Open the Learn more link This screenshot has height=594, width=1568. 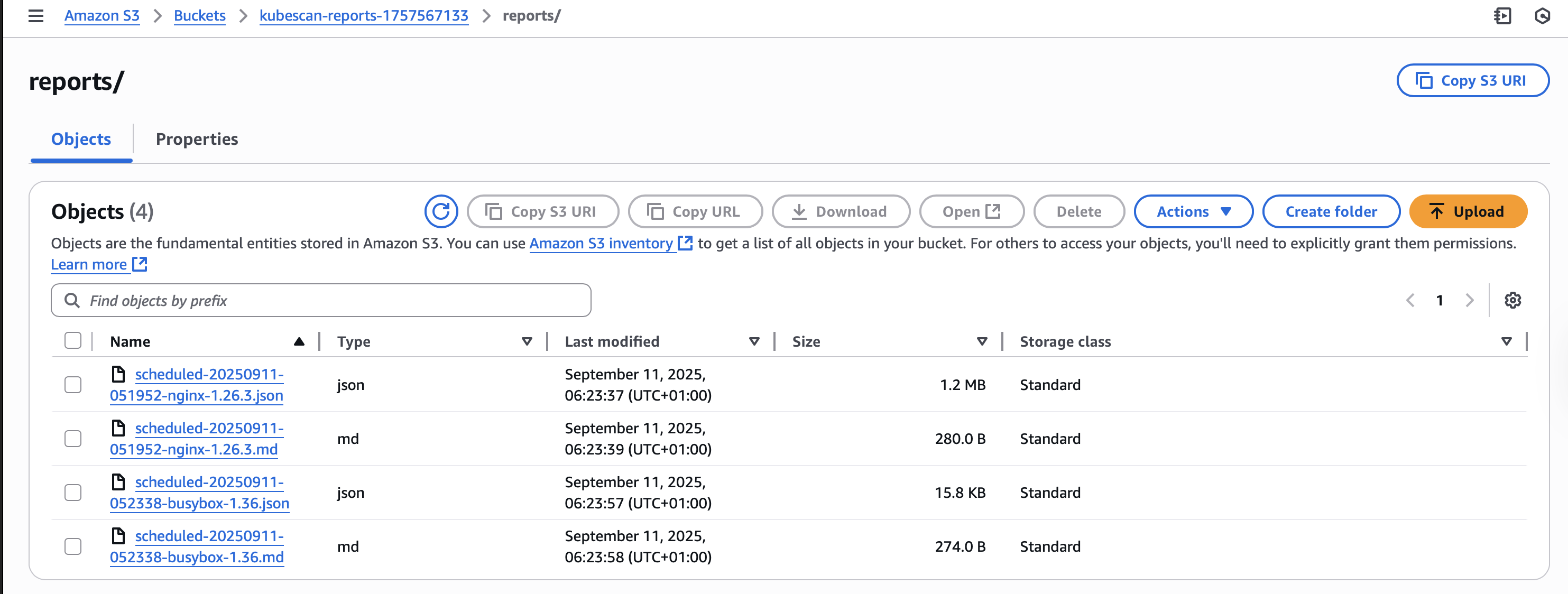pyautogui.click(x=89, y=264)
